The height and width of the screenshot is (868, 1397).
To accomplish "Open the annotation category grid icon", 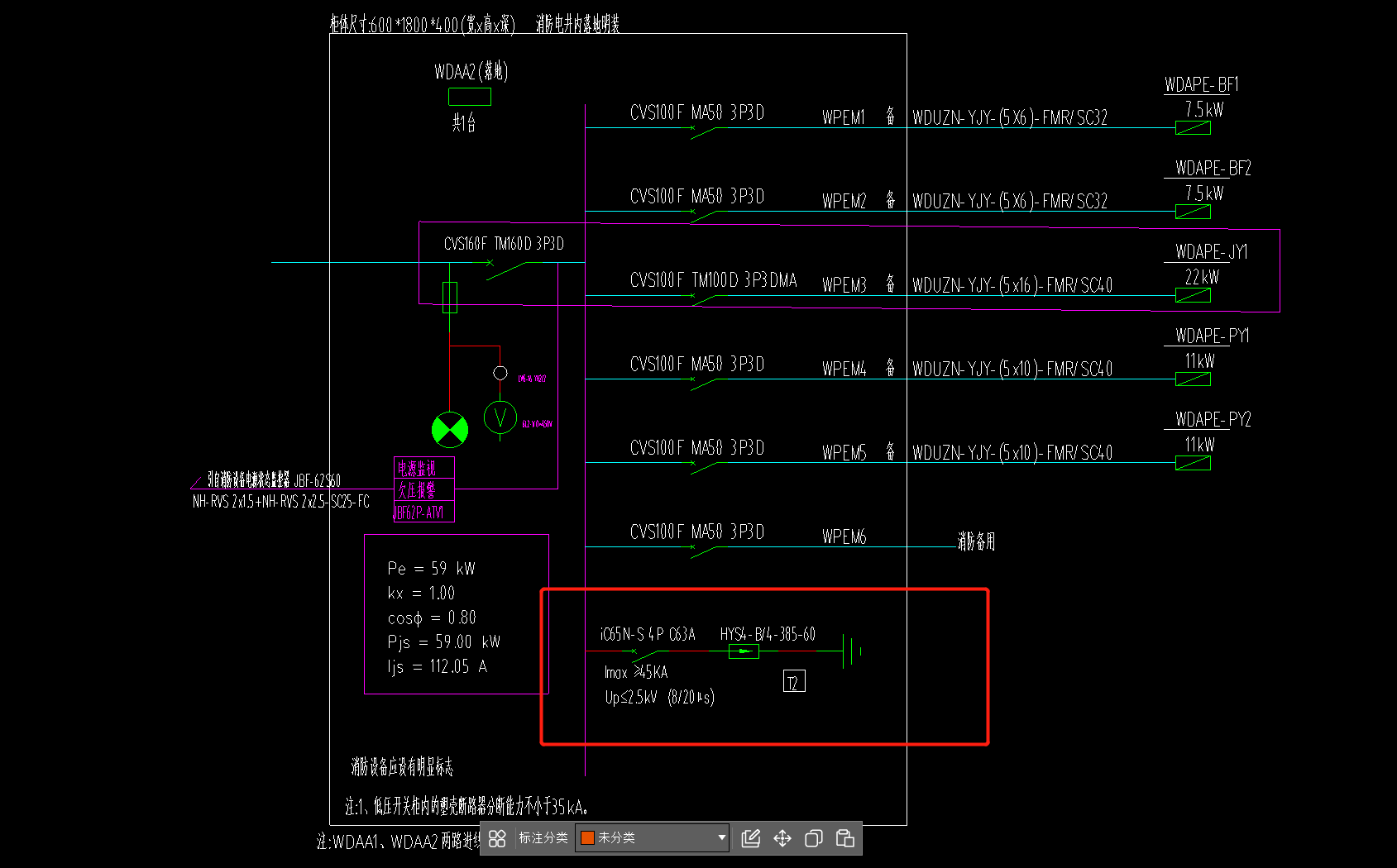I will tap(497, 838).
